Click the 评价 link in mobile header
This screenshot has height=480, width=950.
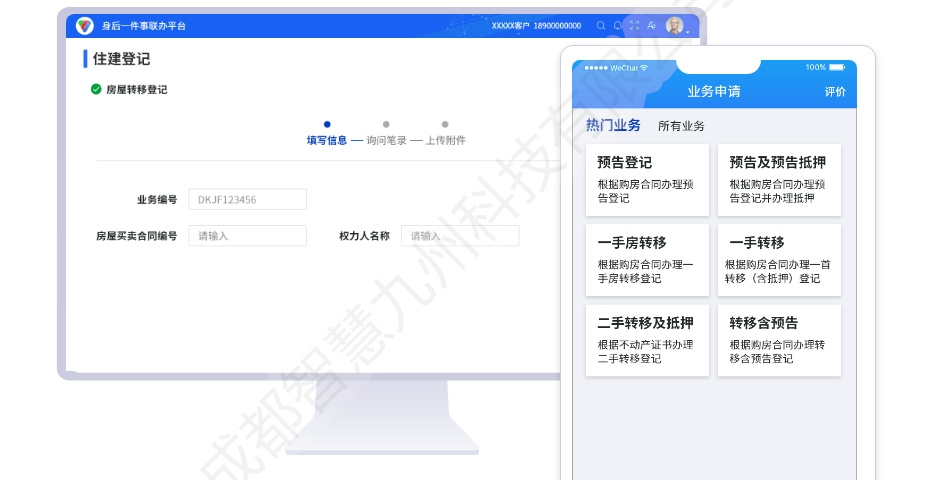[835, 92]
